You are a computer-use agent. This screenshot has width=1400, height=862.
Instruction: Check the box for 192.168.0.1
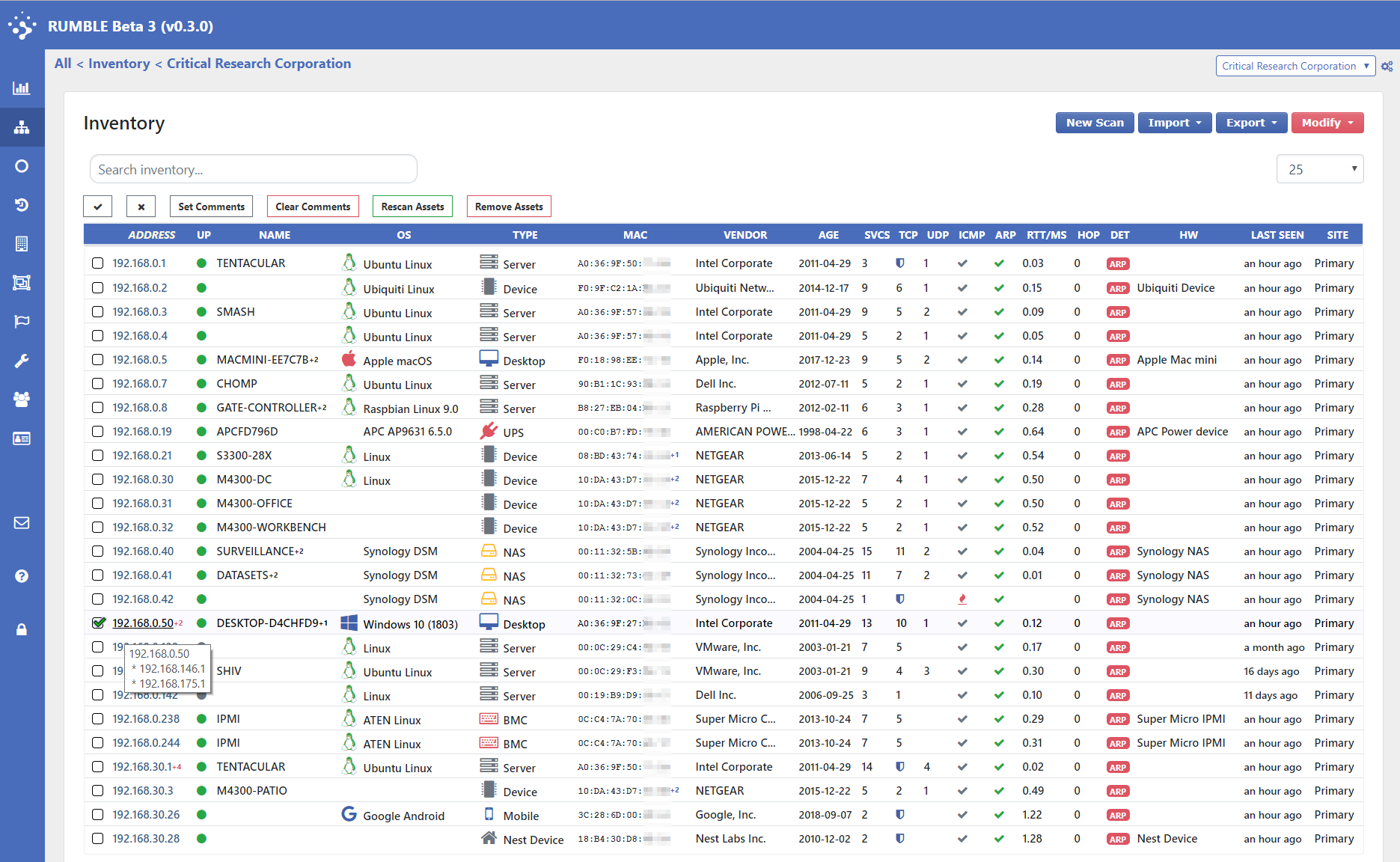(x=97, y=263)
